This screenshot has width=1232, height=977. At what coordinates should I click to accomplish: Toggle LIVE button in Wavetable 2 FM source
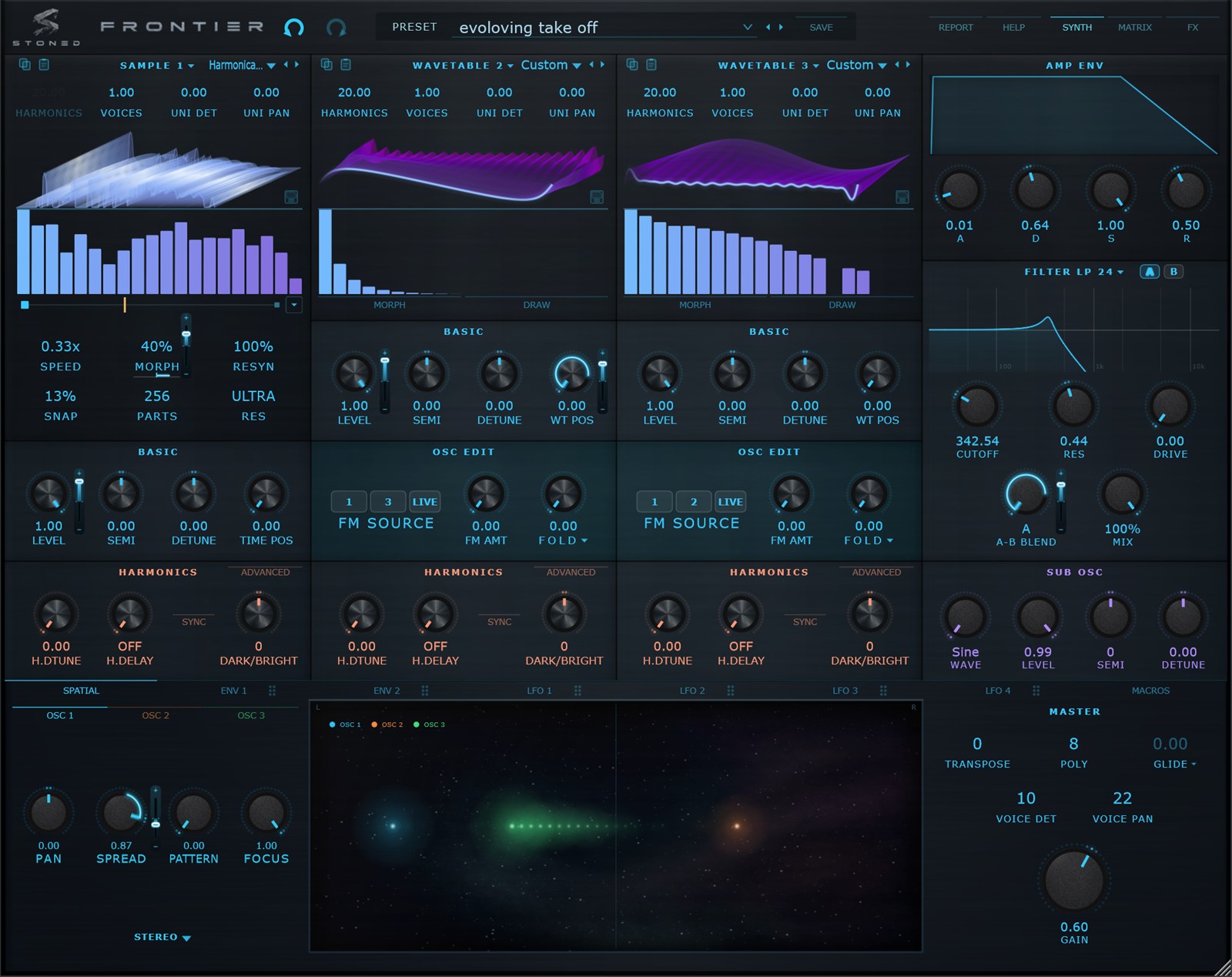424,502
